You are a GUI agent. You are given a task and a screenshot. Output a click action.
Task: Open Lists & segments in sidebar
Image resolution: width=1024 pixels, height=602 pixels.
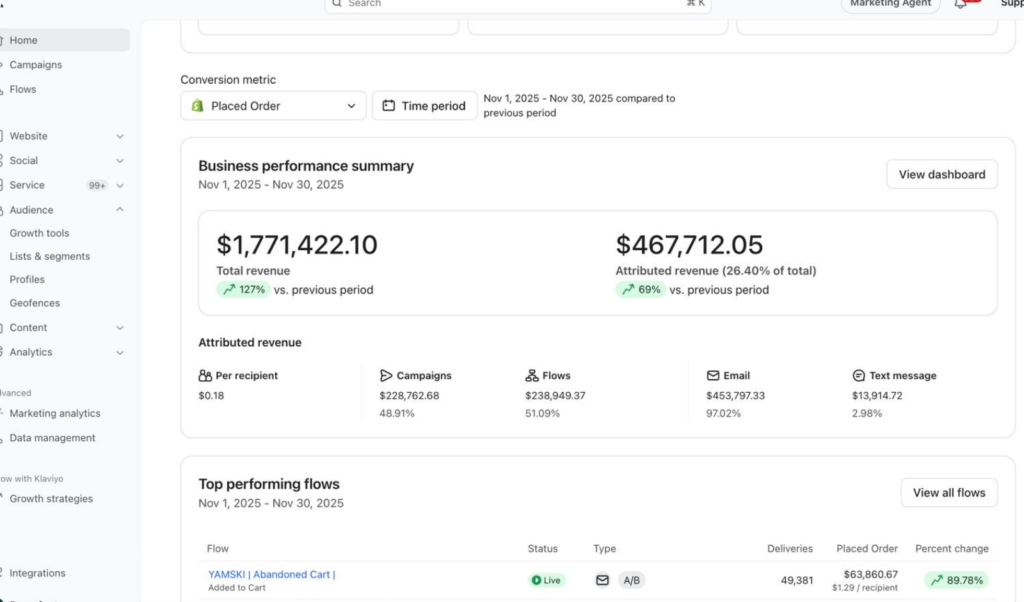[50, 256]
